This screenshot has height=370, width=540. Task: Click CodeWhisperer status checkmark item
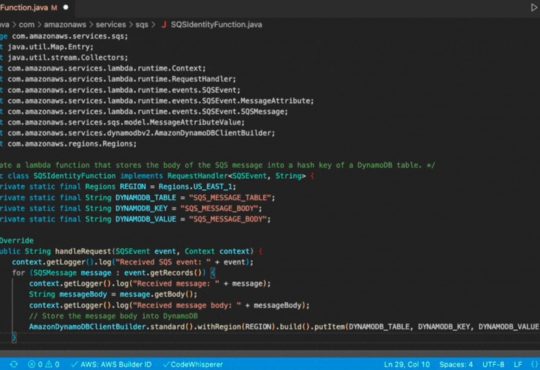pos(193,364)
